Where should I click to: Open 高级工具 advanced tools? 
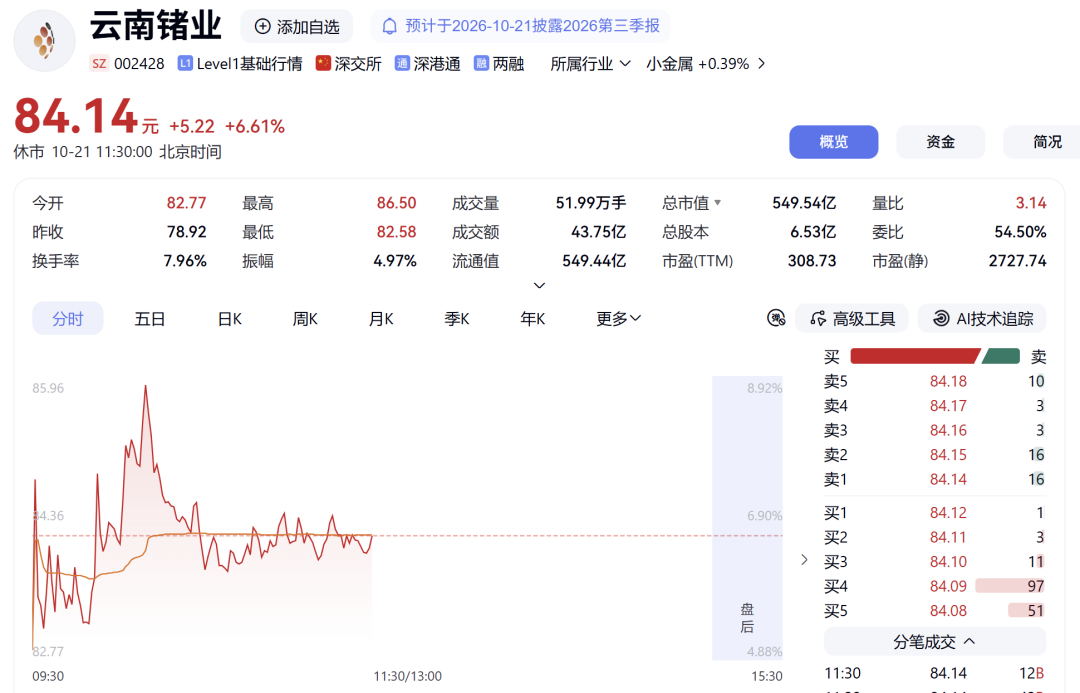click(x=852, y=318)
